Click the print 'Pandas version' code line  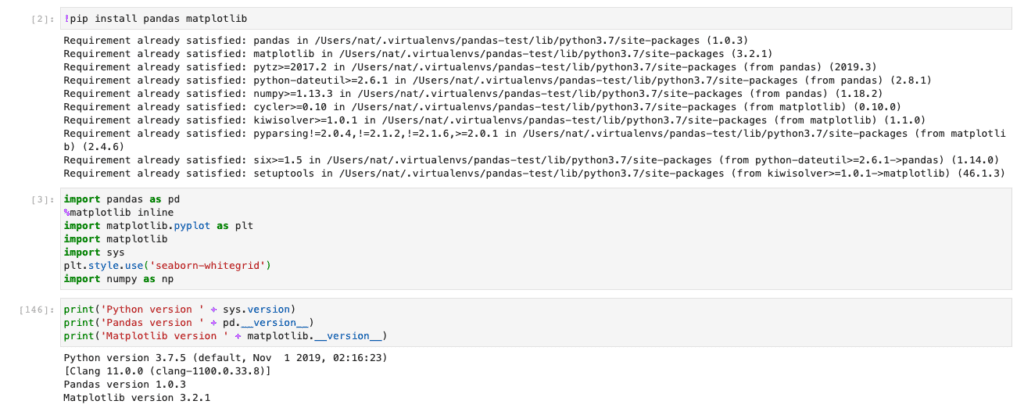pos(189,322)
